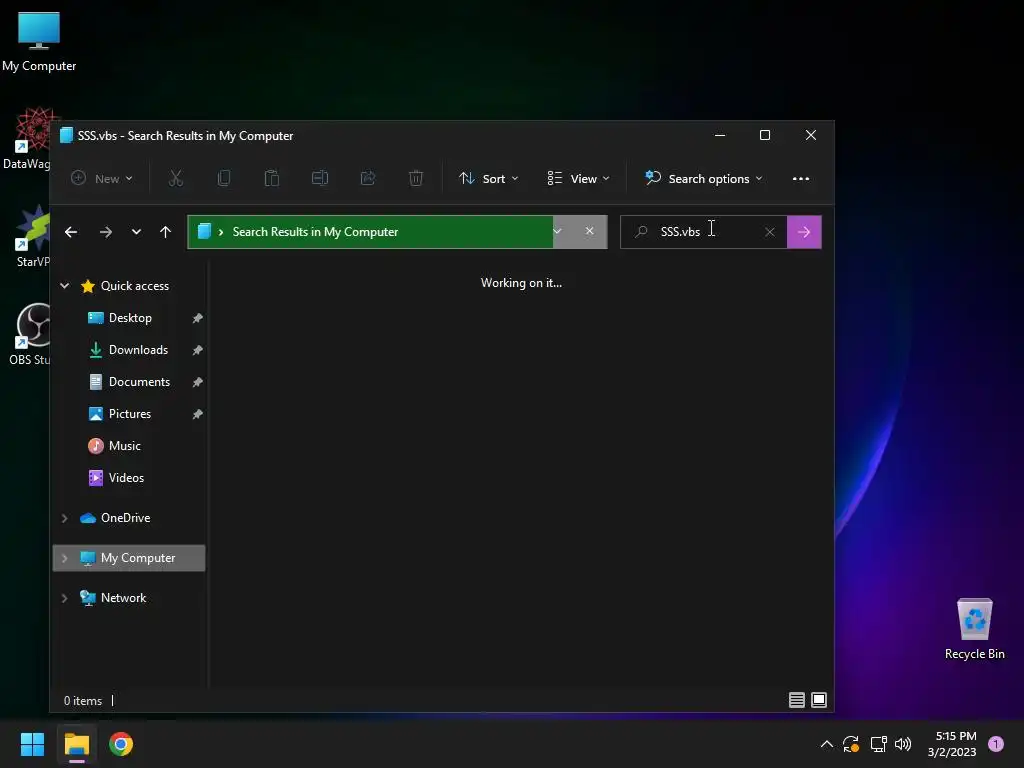Screen dimensions: 1024x768
Task: Open the network tray icon
Action: [x=878, y=744]
